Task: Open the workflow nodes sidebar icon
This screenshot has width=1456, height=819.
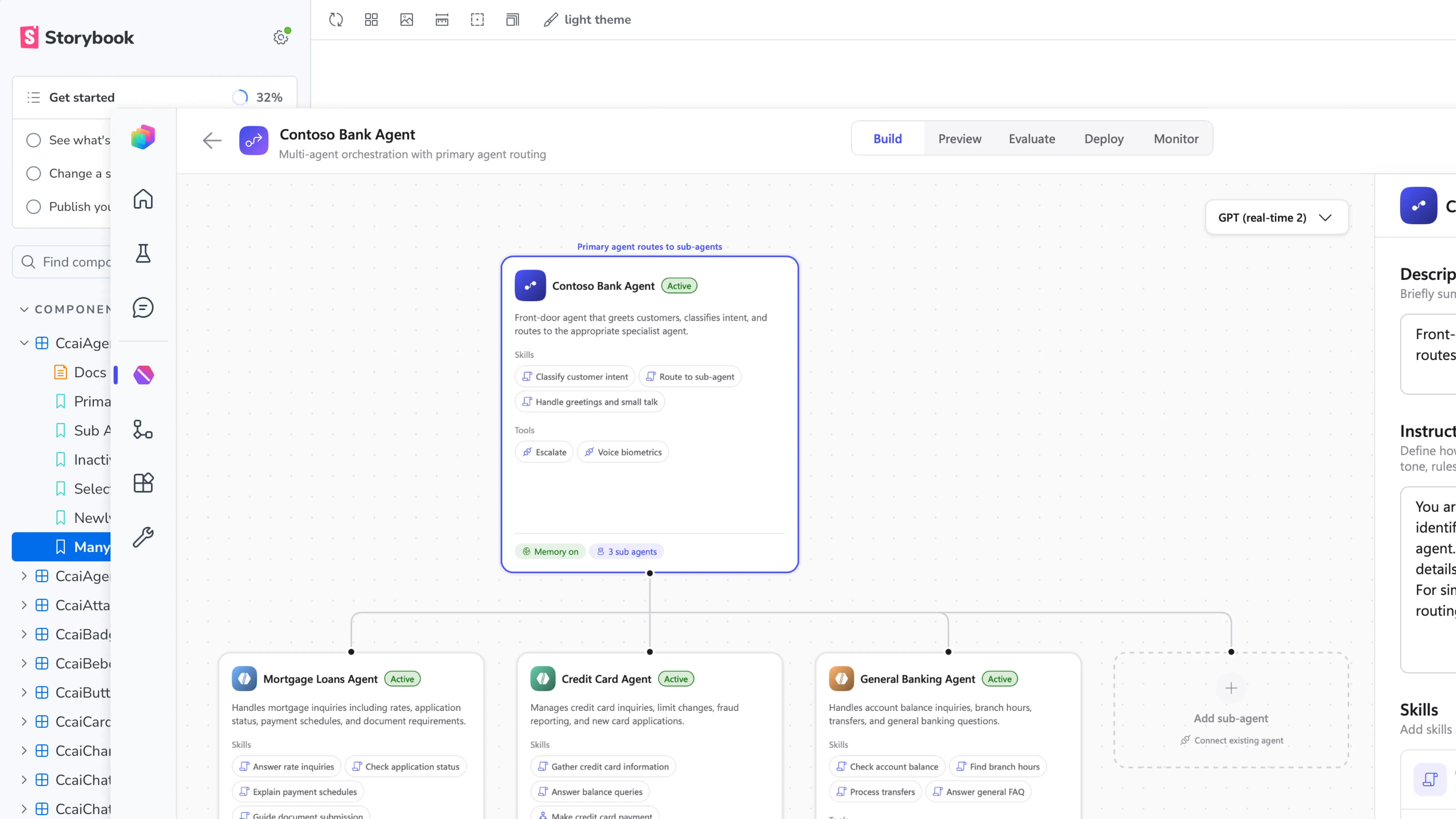Action: pos(143,429)
